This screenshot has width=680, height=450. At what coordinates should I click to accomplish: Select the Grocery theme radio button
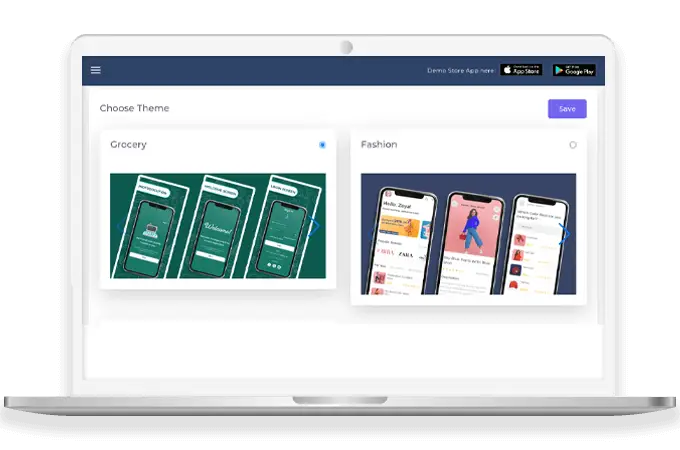[x=322, y=145]
